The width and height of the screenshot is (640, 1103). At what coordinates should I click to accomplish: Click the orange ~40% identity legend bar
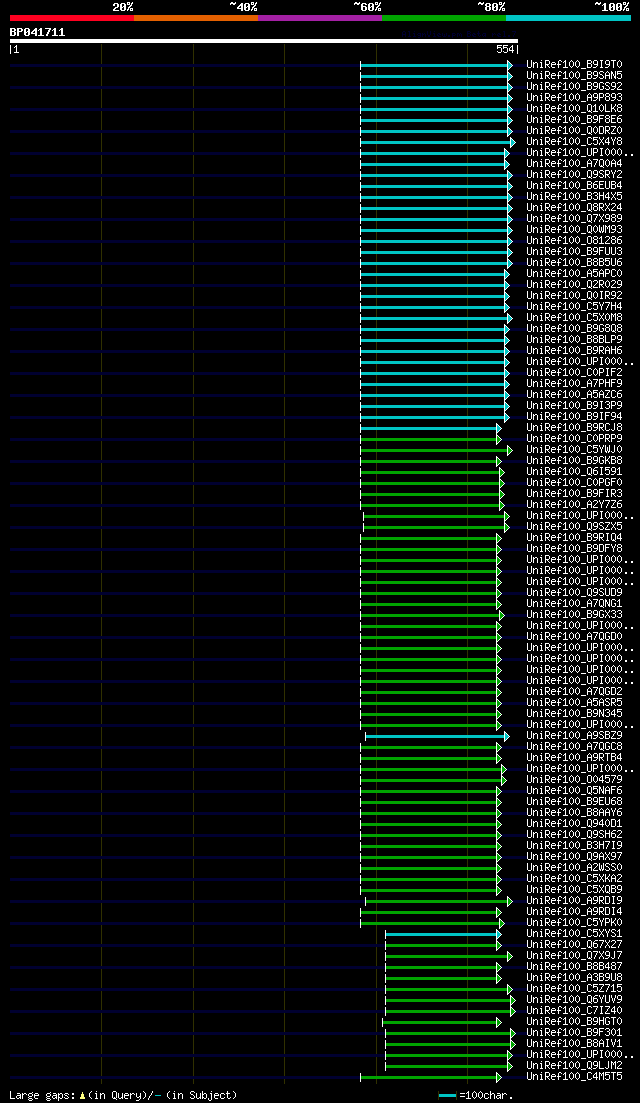(x=196, y=18)
